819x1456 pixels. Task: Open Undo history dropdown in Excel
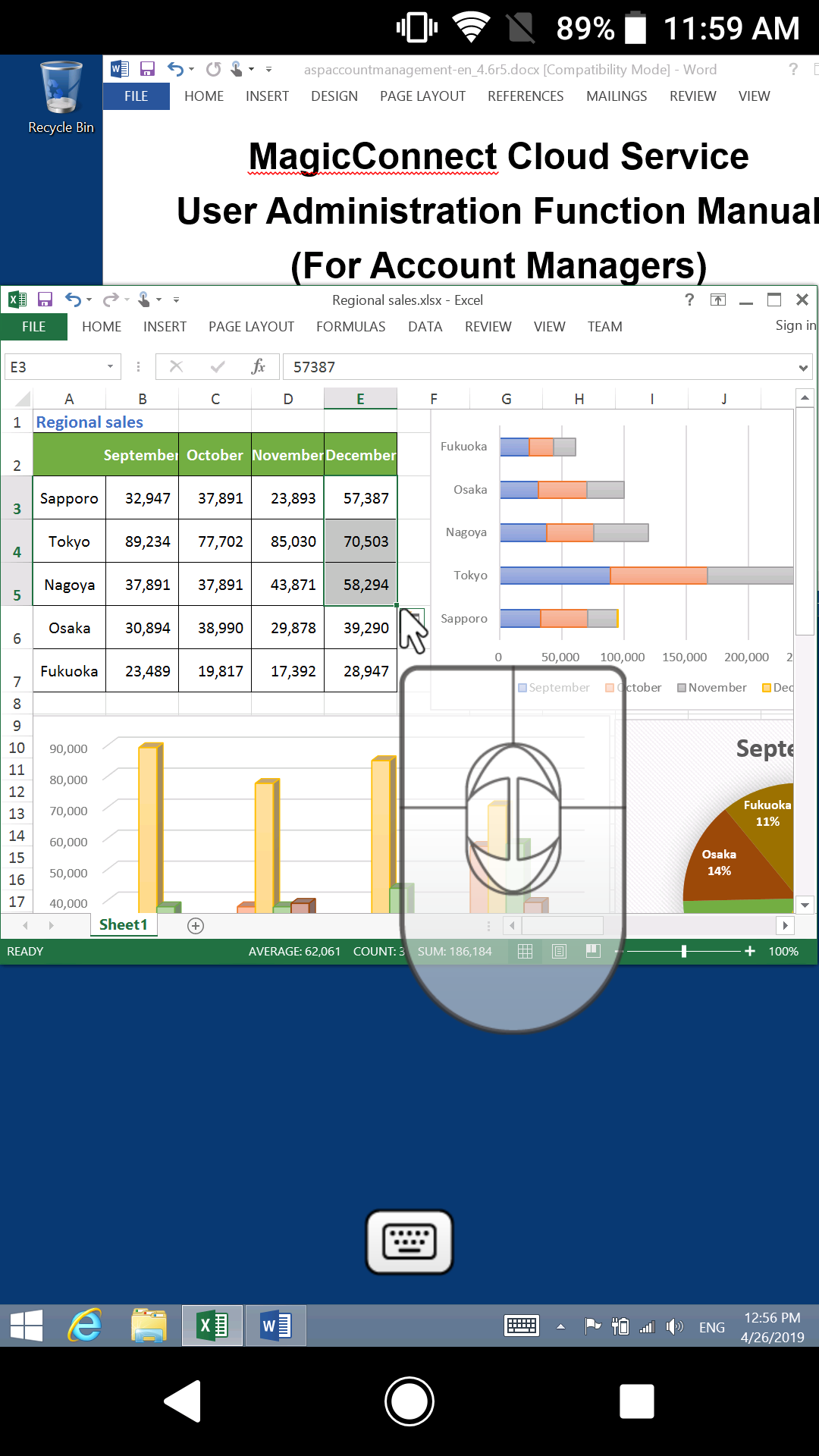(89, 300)
